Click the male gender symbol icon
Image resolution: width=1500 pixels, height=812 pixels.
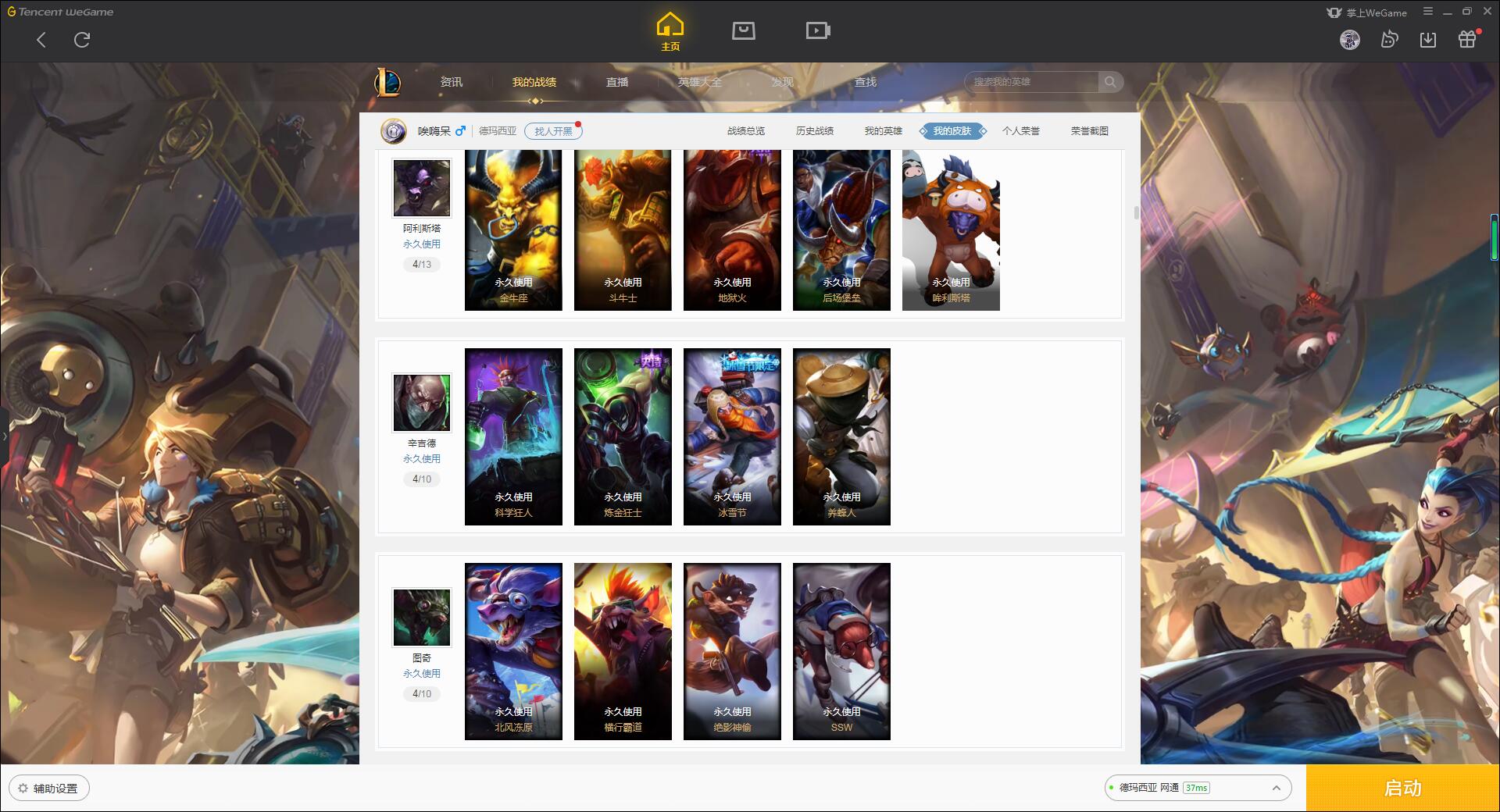pyautogui.click(x=460, y=131)
